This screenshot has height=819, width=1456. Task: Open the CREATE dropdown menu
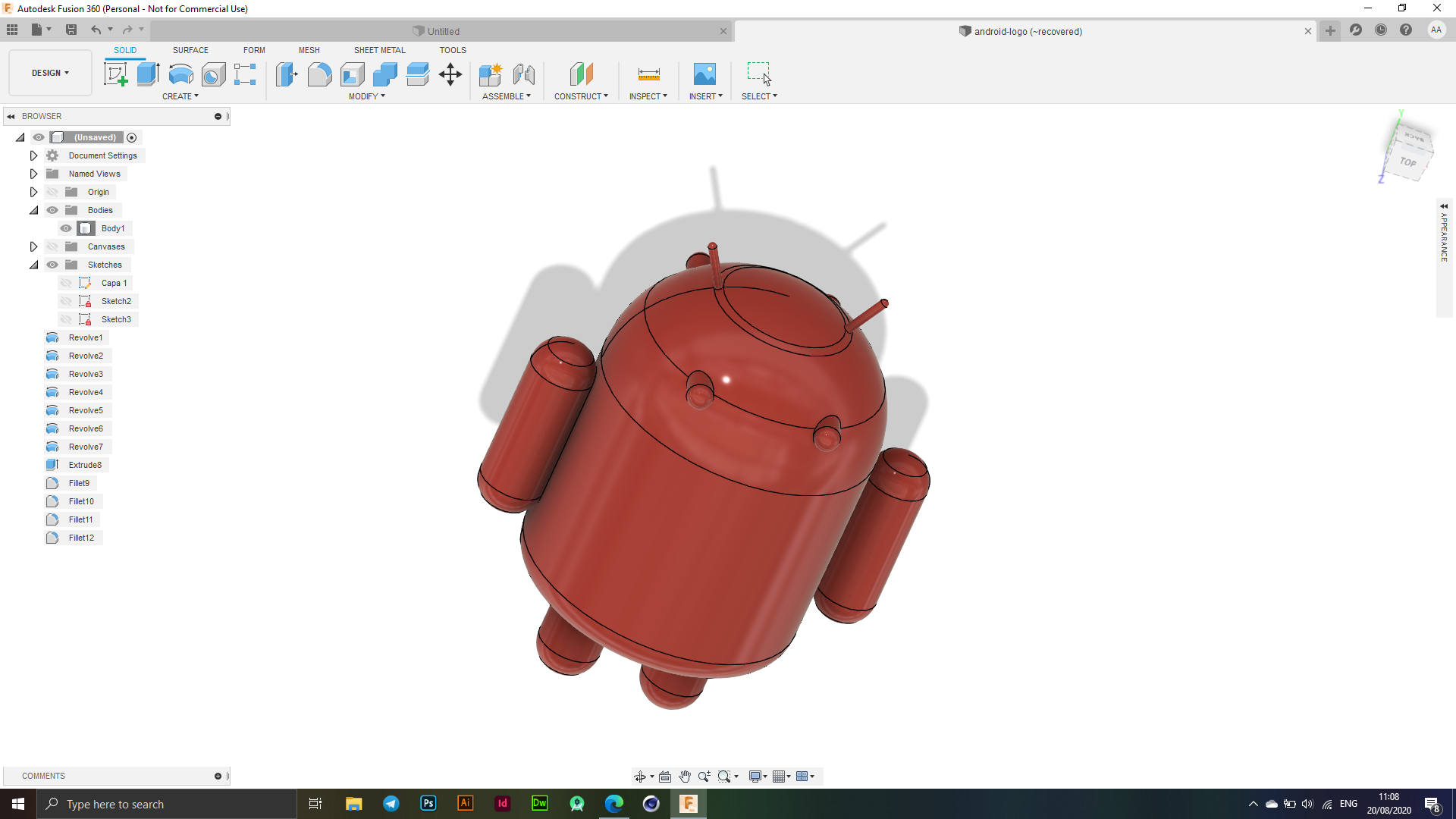180,96
